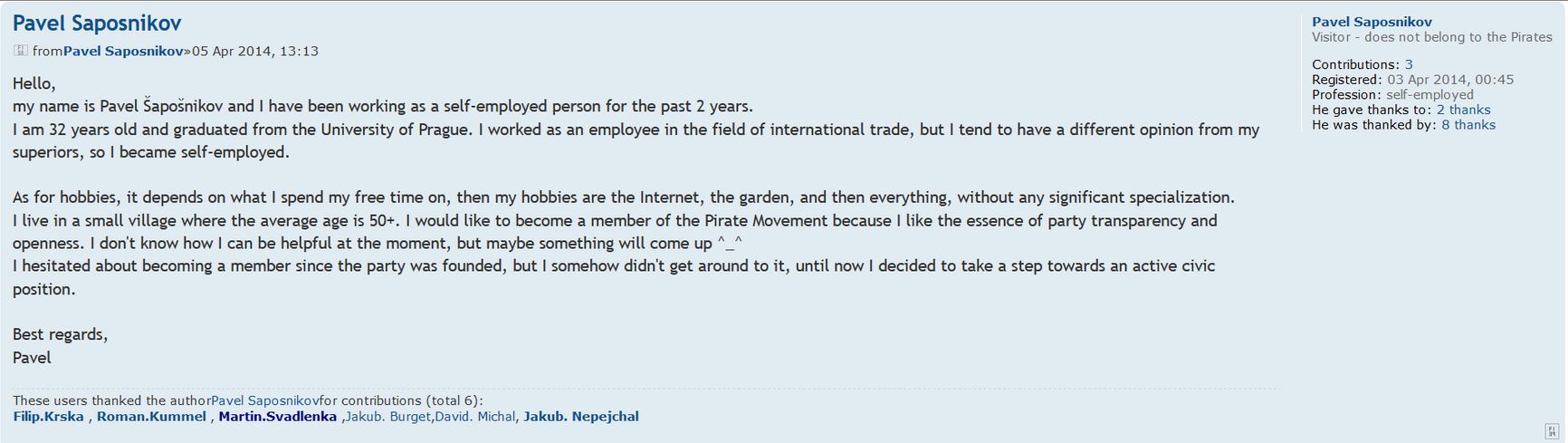Viewport: 1568px width, 443px height.
Task: Open Filip.Krska's user profile
Action: point(48,417)
